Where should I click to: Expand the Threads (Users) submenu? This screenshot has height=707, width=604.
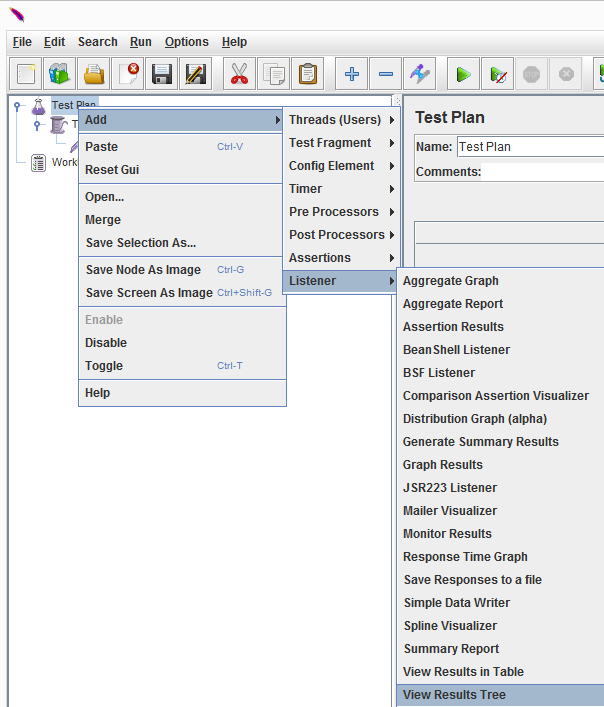click(x=342, y=120)
